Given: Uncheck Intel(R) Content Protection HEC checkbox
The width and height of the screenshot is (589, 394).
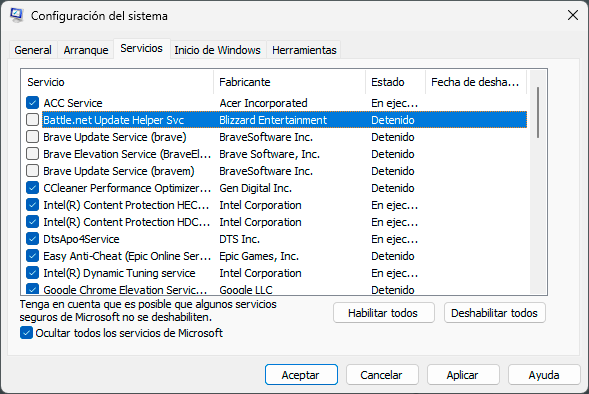Looking at the screenshot, I should pos(32,205).
